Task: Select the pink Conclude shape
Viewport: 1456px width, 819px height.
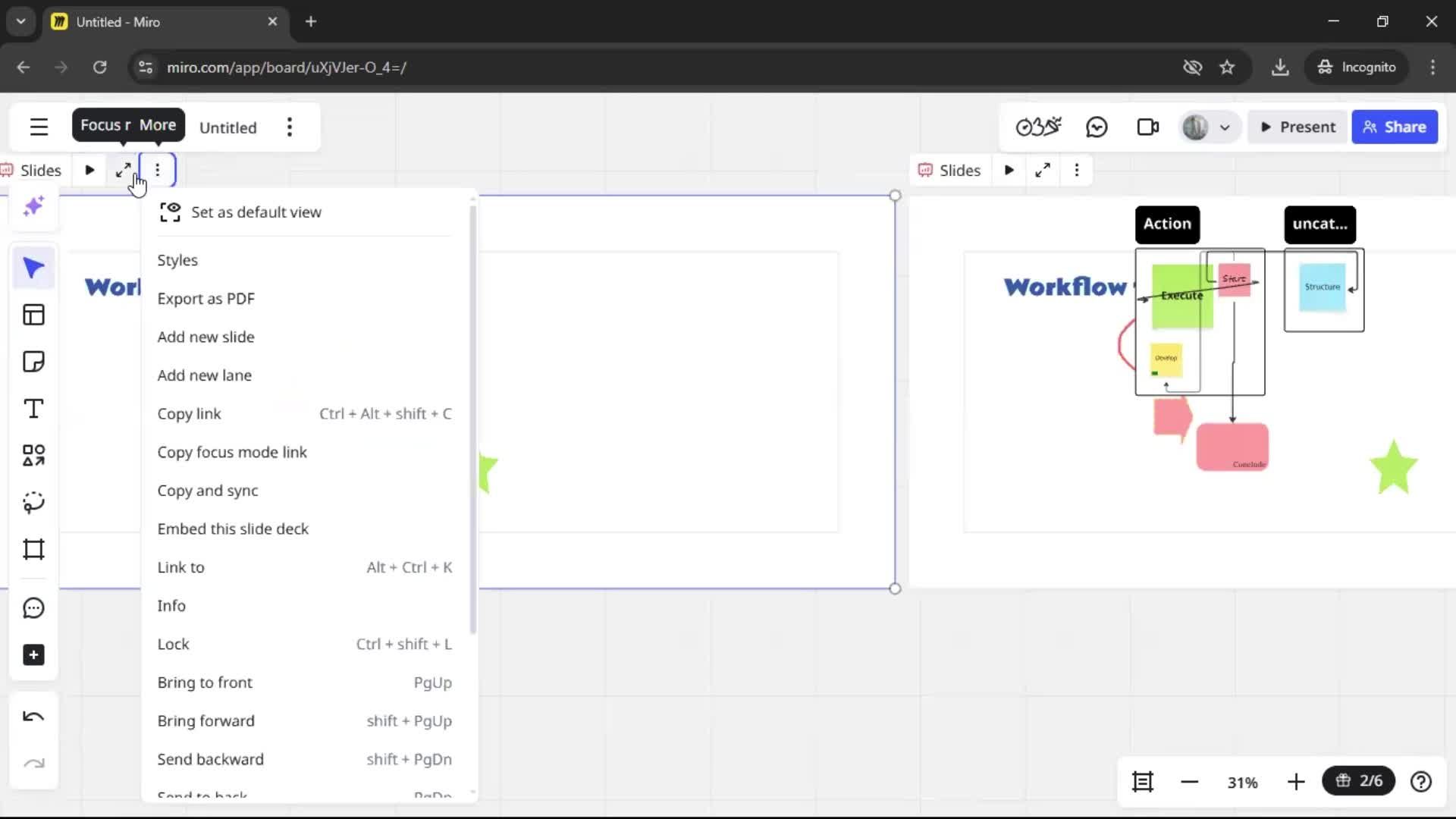Action: pos(1232,447)
